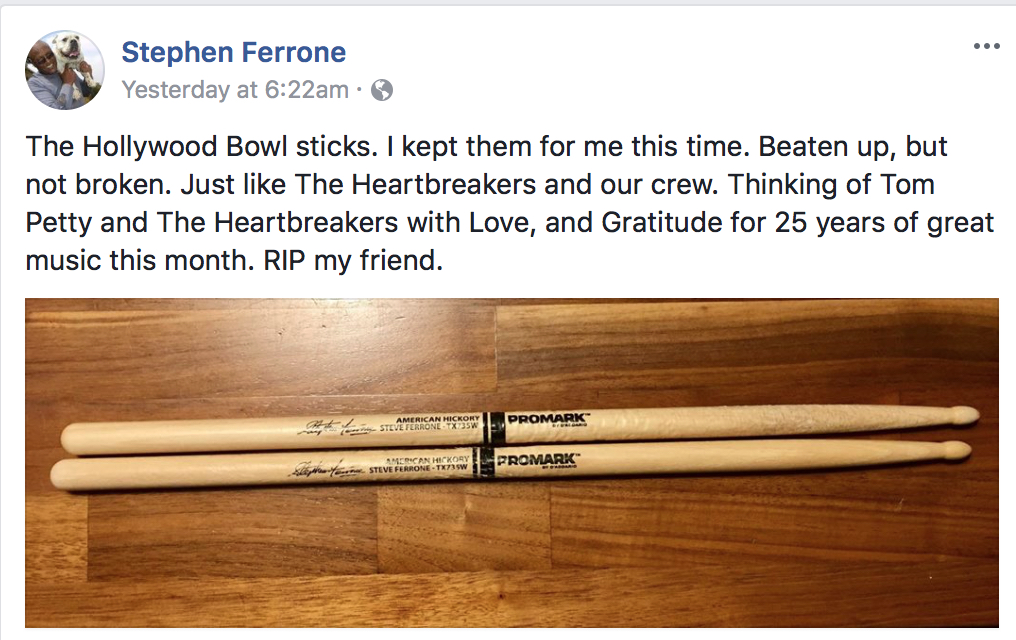Click "AMERICAN HICKORY" text on the upper drumstick

(439, 418)
